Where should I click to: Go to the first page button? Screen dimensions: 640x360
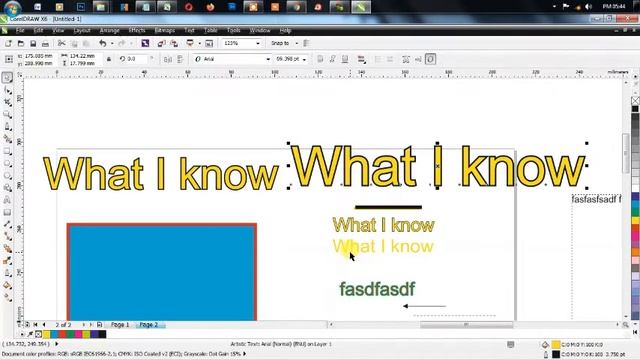click(x=36, y=325)
